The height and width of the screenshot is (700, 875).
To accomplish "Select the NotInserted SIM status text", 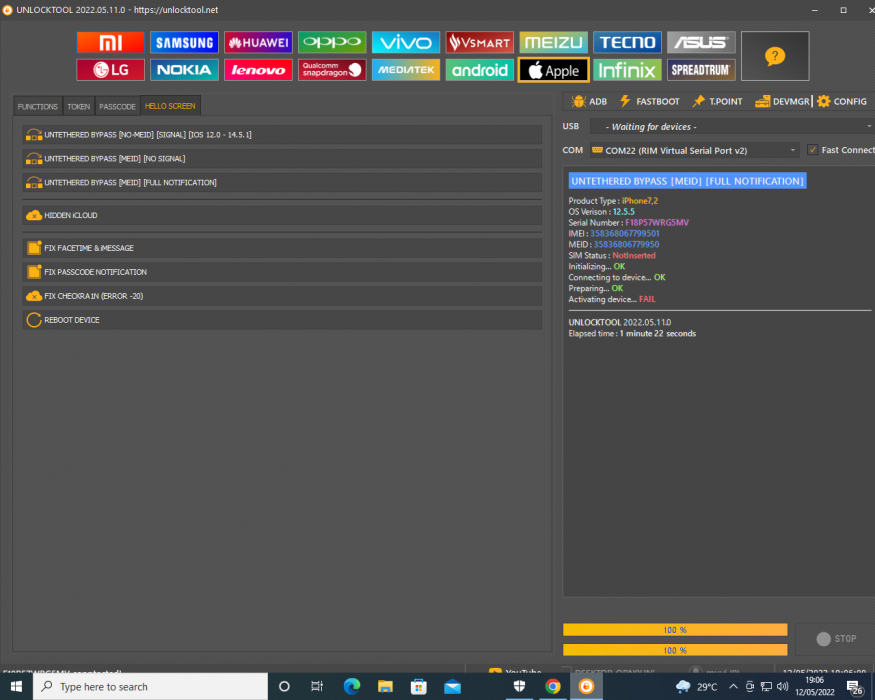I will coord(634,255).
